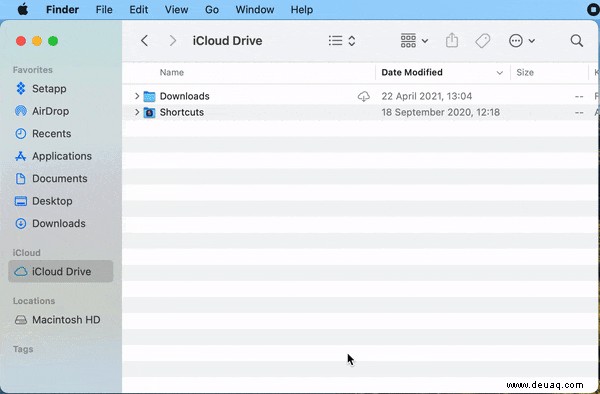600x394 pixels.
Task: Select the Shortcuts folder row icon
Action: pos(149,112)
